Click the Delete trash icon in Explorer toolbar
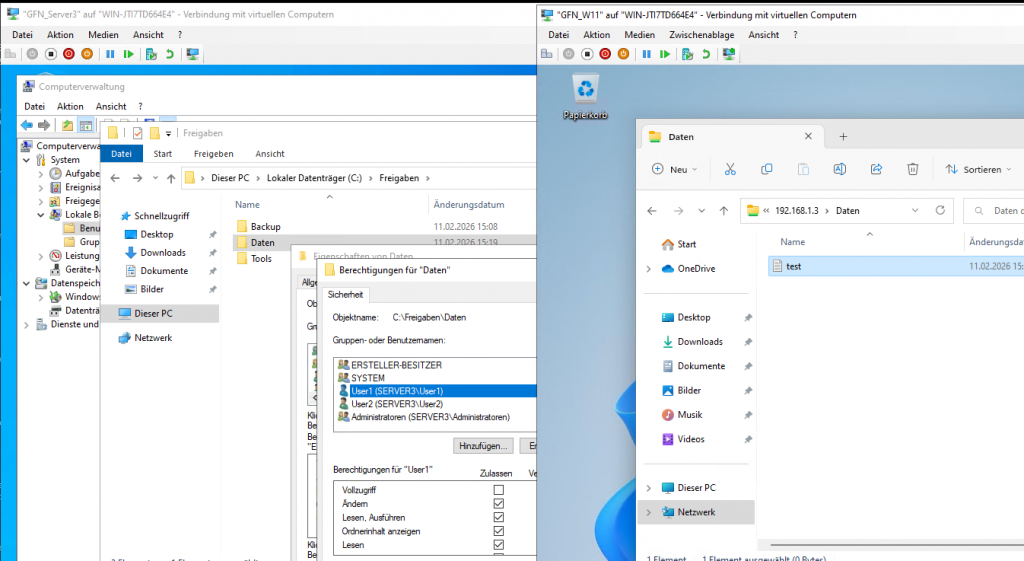Screen dimensions: 1024x561 point(912,169)
